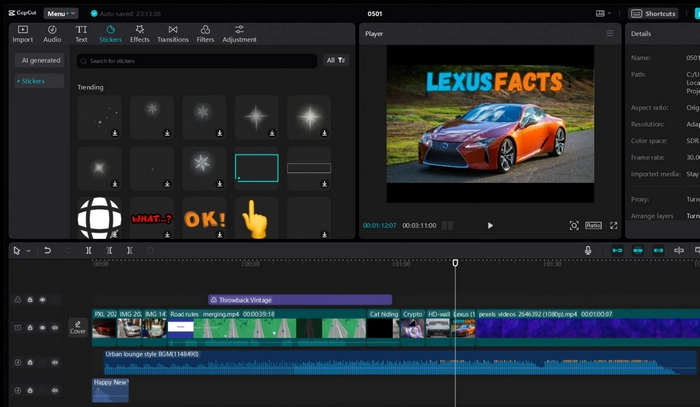Lock the Happy New audio track
The width and height of the screenshot is (700, 407).
[x=30, y=390]
